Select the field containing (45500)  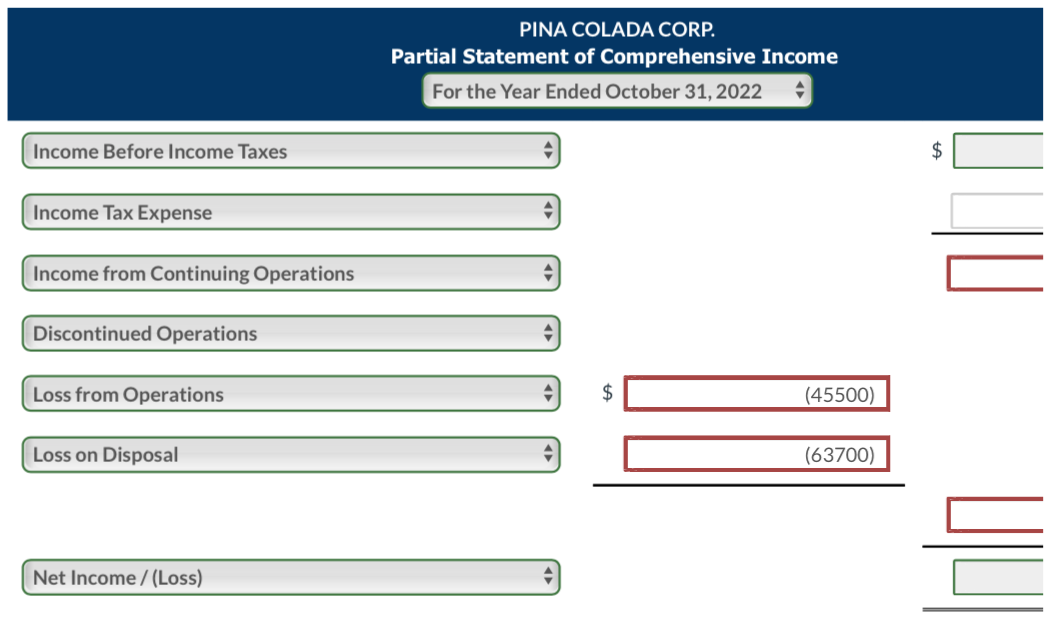(757, 393)
